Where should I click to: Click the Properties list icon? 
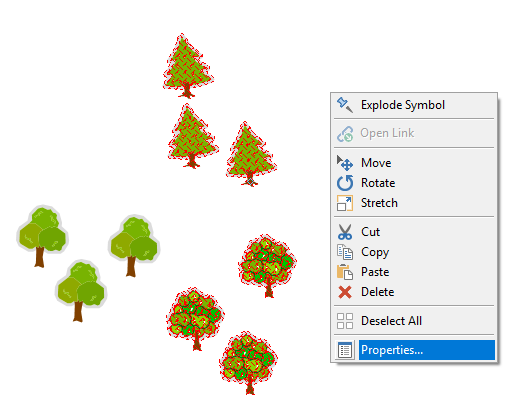345,350
